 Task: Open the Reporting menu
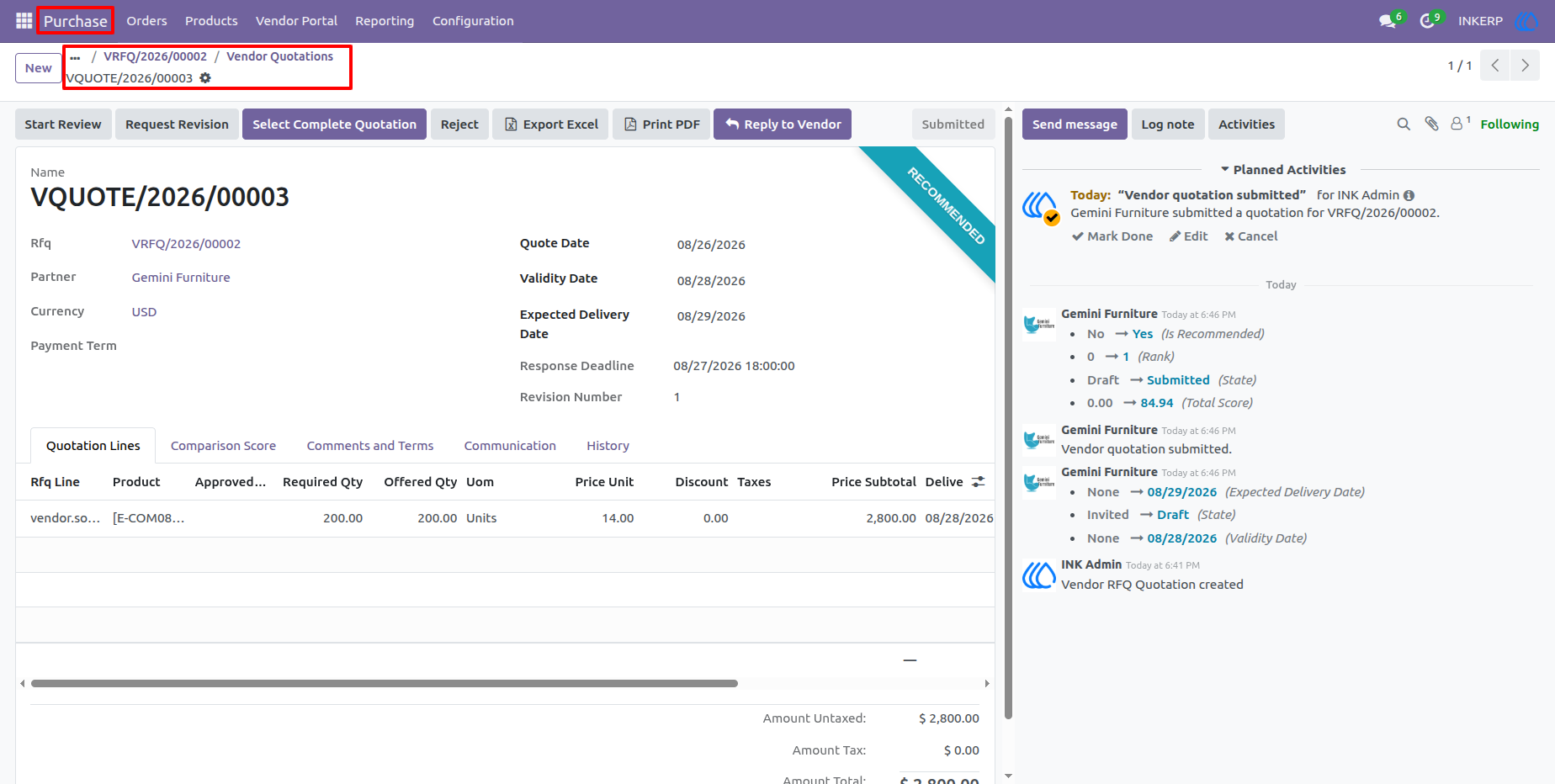385,21
